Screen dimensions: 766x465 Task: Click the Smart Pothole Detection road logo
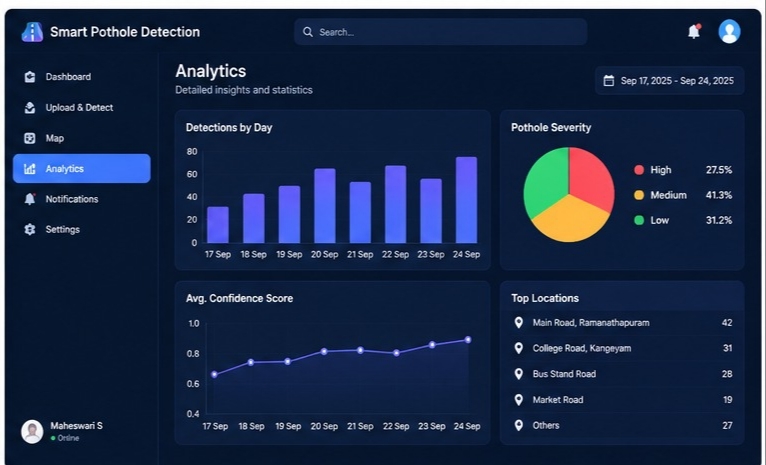[32, 32]
